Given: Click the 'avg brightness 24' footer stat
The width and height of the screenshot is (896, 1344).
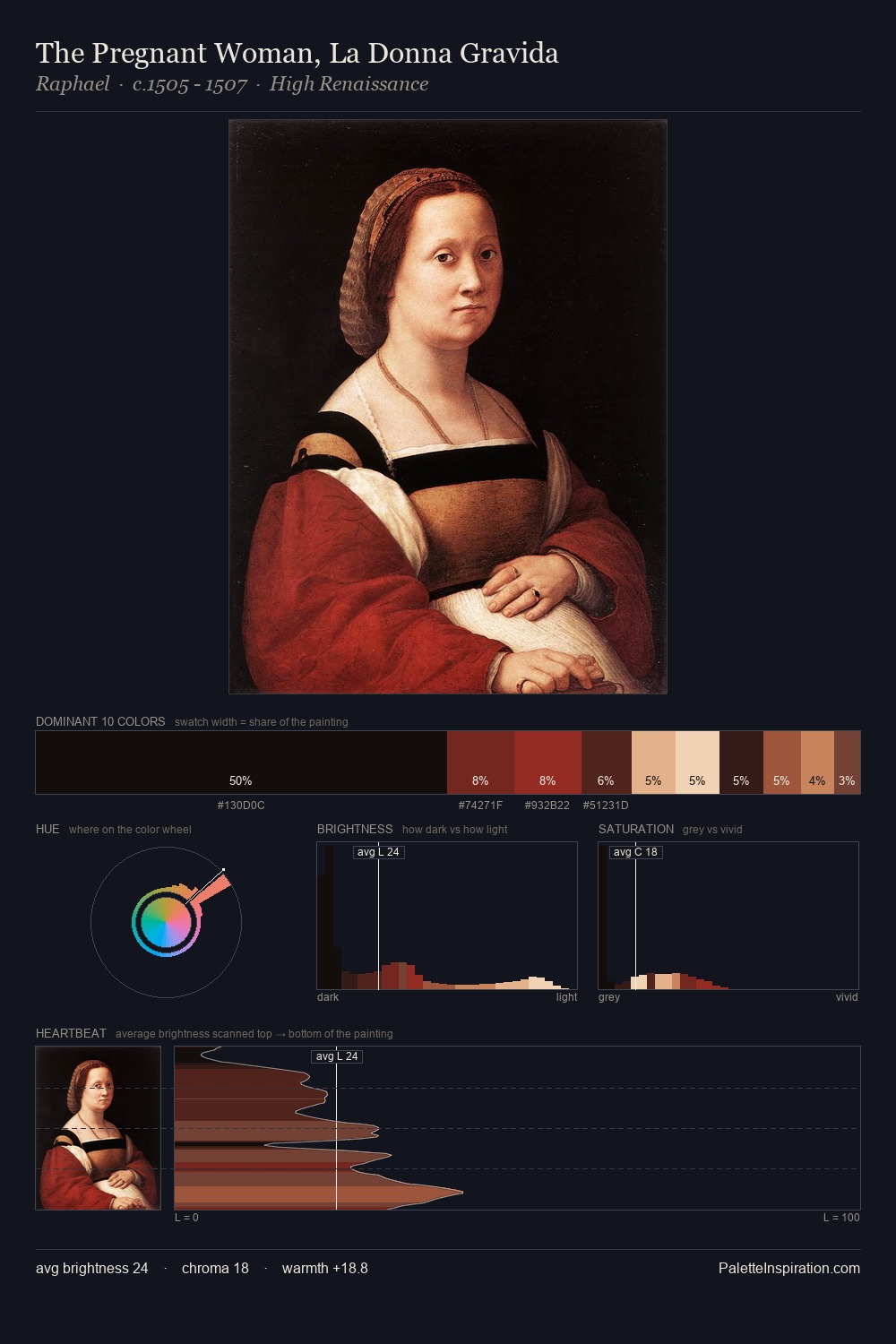Looking at the screenshot, I should click(x=92, y=1269).
